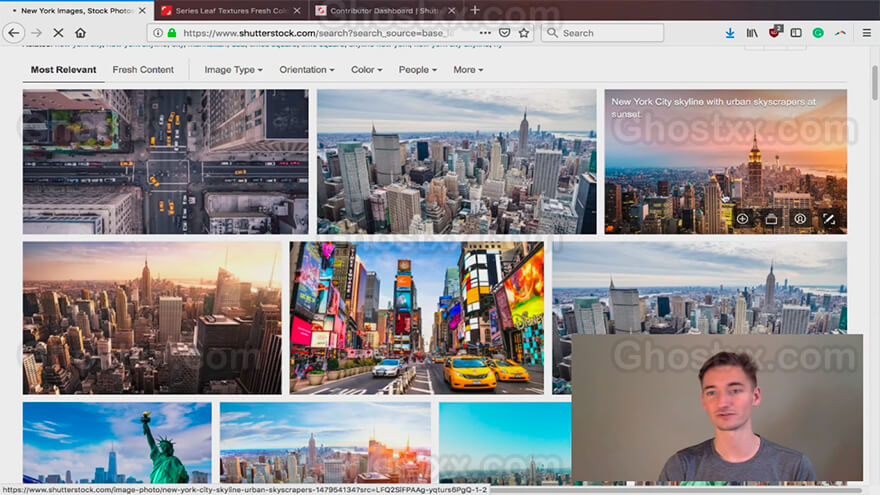Click the multicolor arc extension icon

(x=840, y=33)
